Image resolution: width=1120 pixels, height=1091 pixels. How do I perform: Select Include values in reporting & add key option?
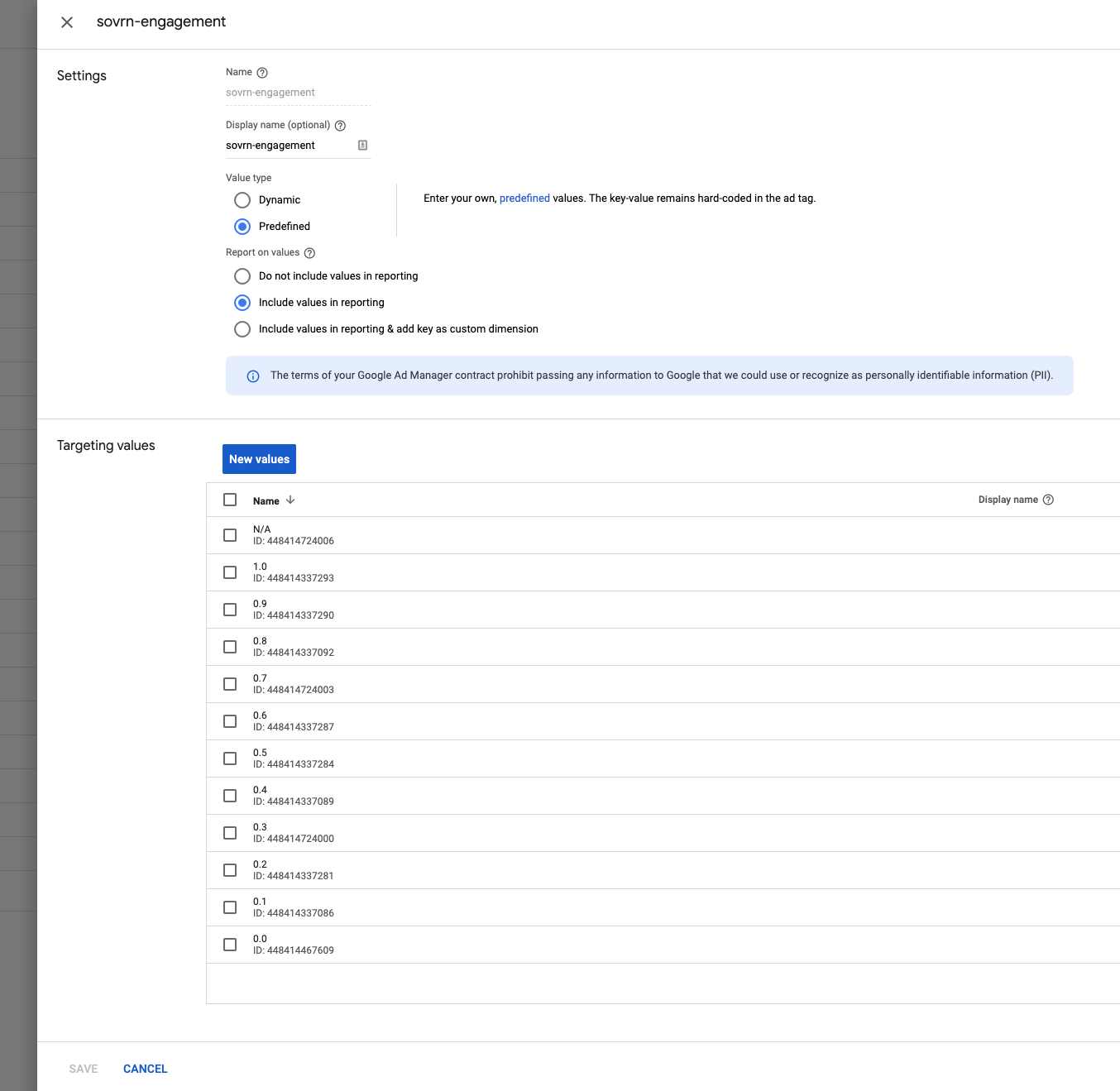242,329
